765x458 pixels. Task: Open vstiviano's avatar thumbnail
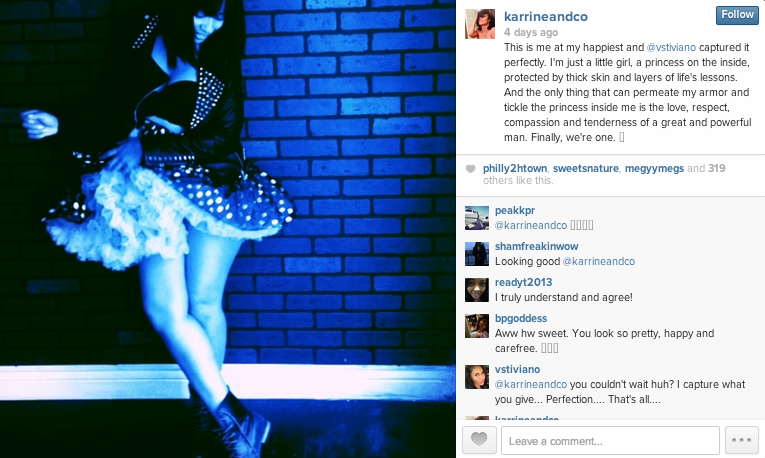477,377
